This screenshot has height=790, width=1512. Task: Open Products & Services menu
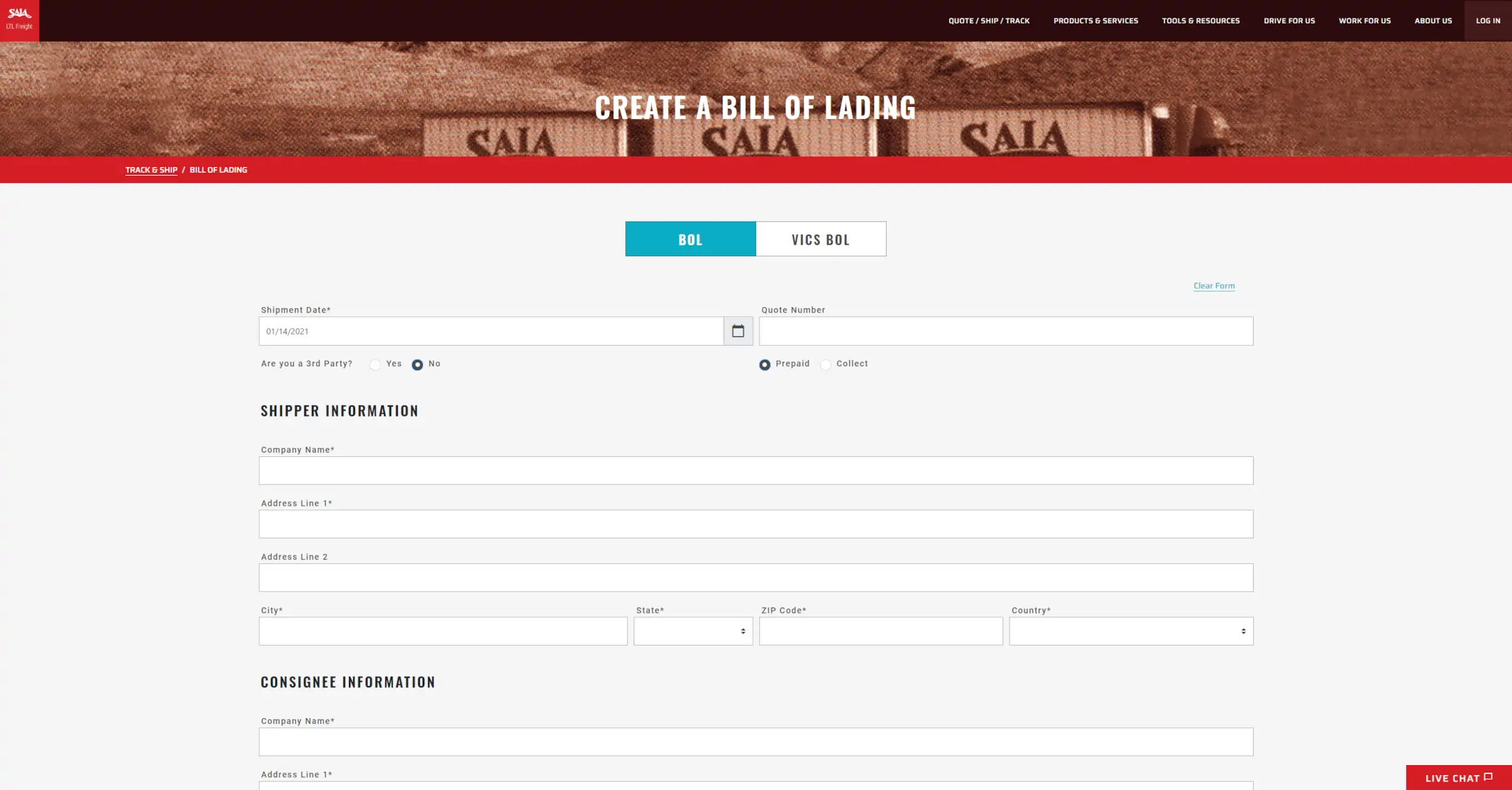1096,21
